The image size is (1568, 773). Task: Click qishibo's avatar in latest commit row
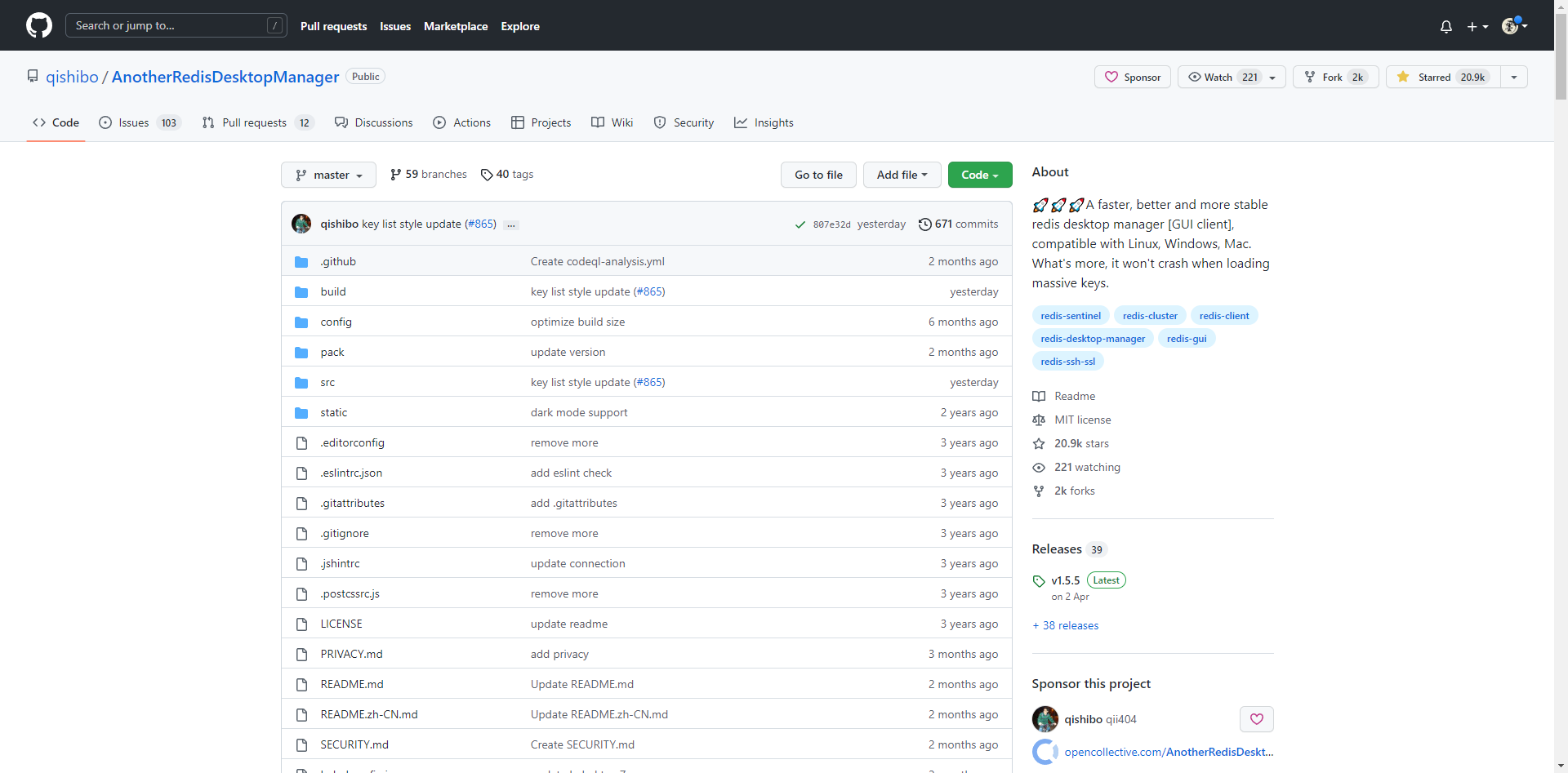pyautogui.click(x=301, y=224)
